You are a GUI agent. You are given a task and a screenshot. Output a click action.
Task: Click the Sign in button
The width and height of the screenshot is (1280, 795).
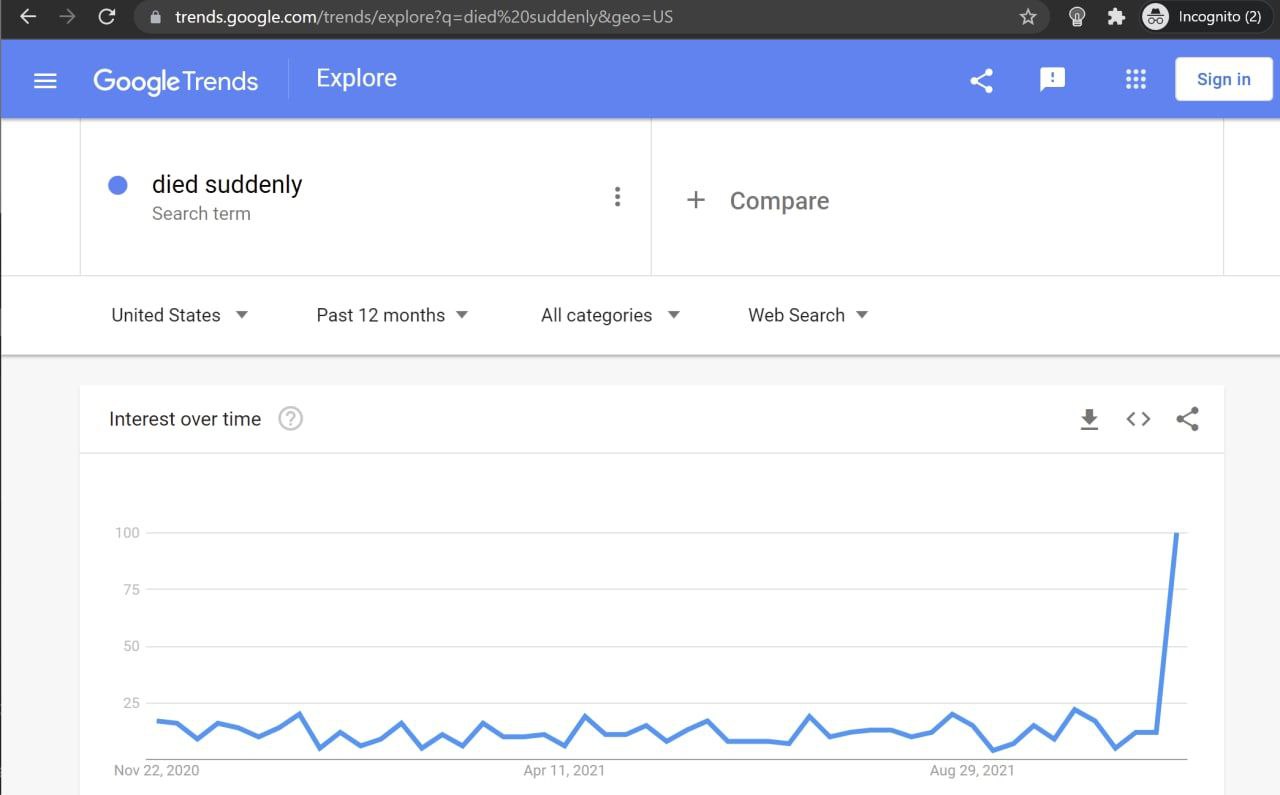pos(1223,80)
